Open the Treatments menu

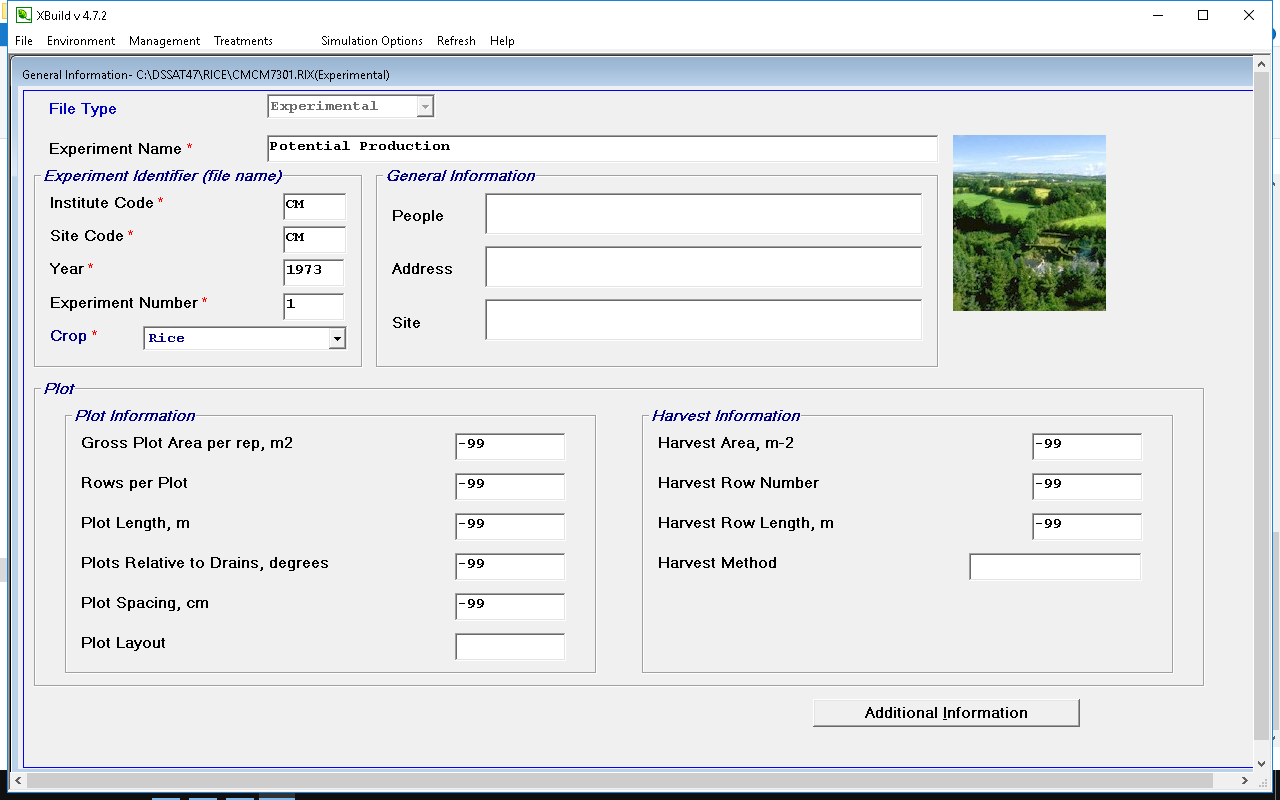(243, 41)
